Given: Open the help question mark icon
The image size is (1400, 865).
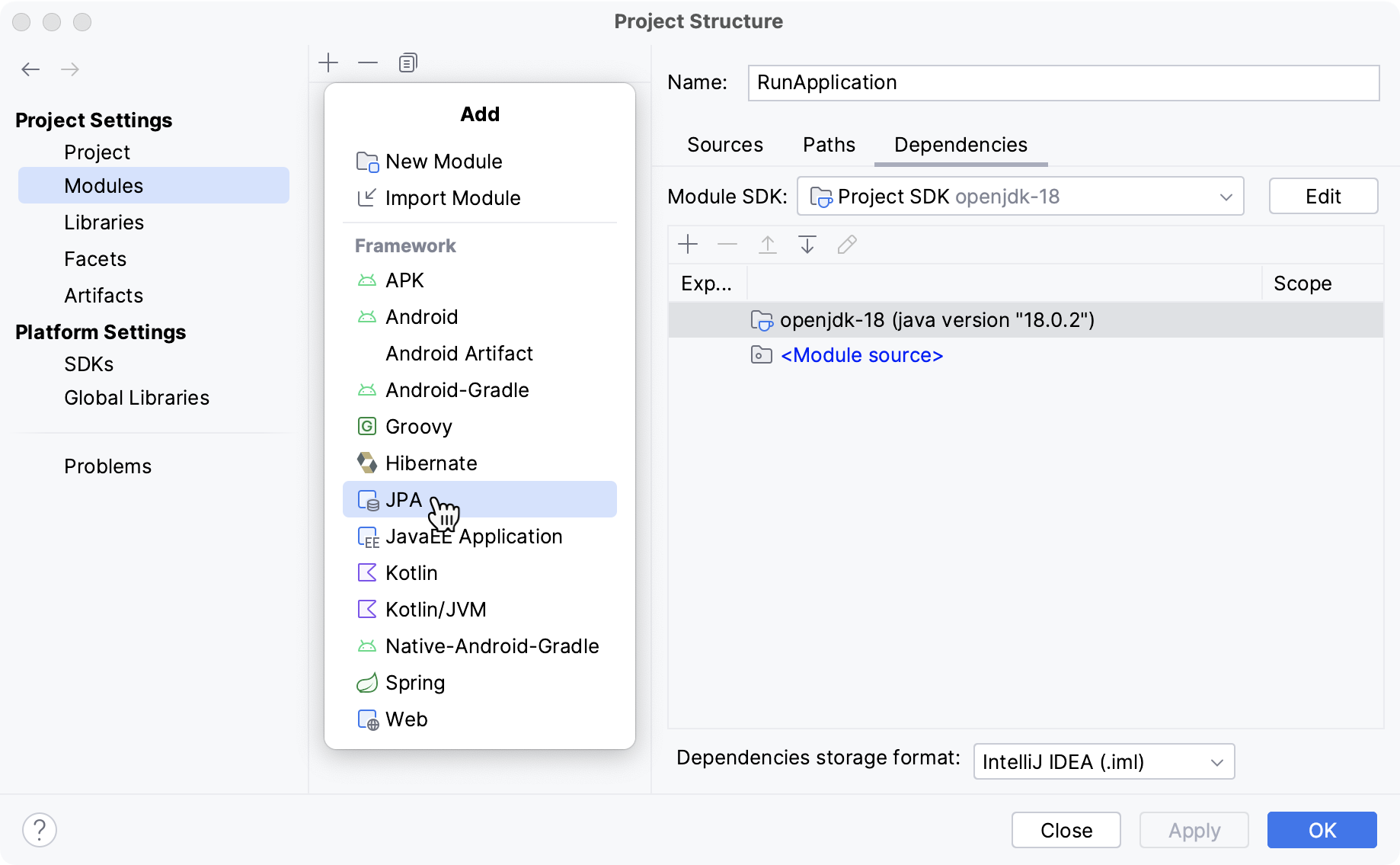Looking at the screenshot, I should [x=40, y=829].
